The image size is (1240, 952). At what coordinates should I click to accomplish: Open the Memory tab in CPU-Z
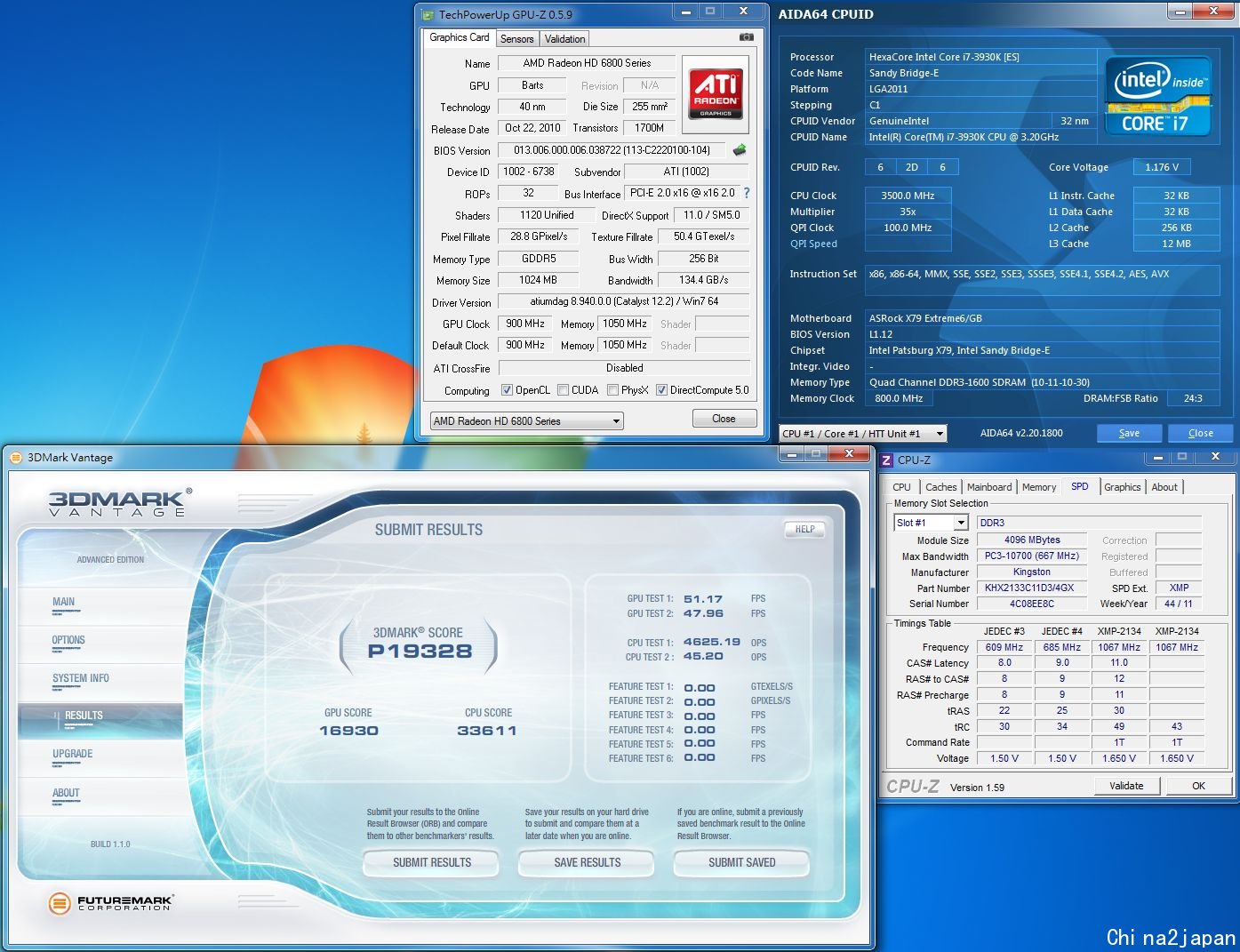pyautogui.click(x=1039, y=487)
